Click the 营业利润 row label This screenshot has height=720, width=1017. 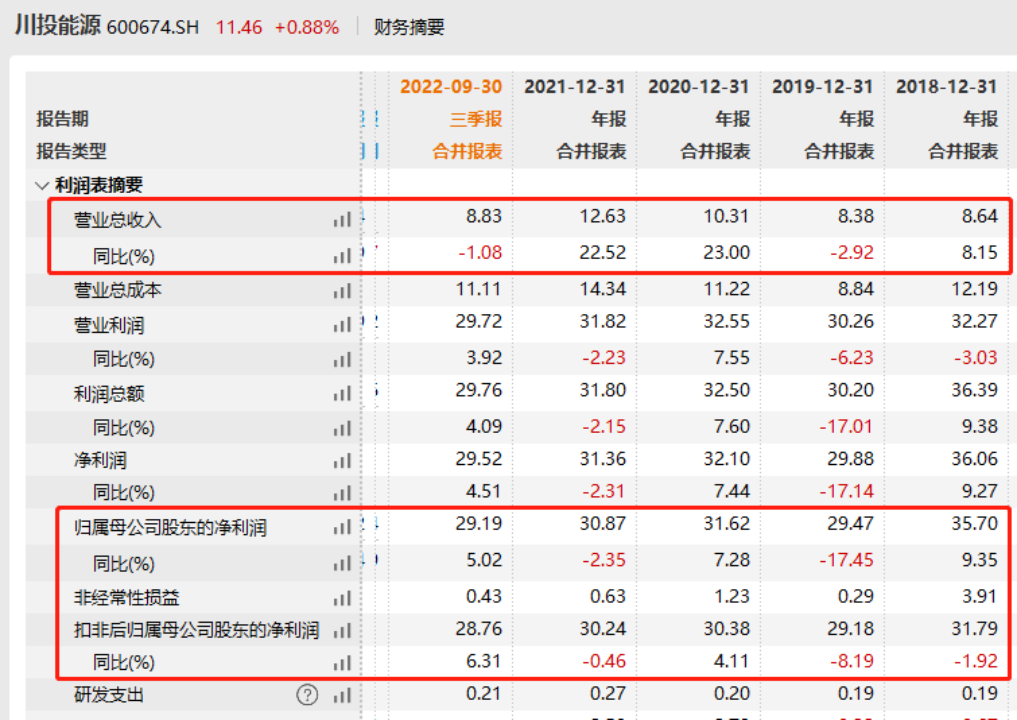[108, 325]
